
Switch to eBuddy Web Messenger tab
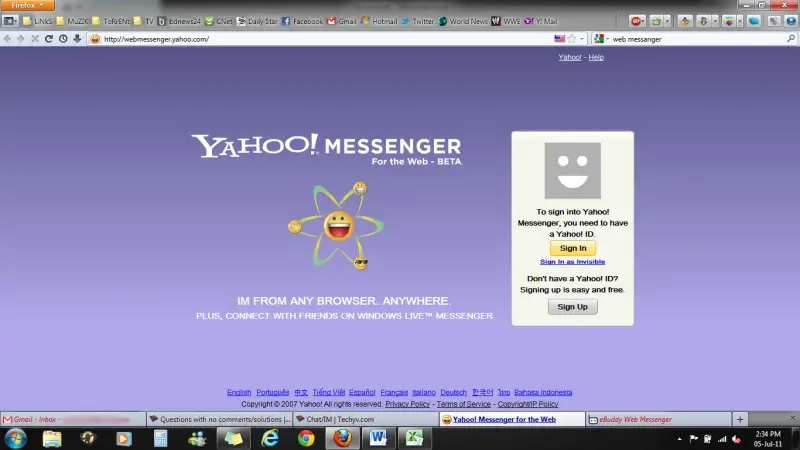(x=658, y=419)
